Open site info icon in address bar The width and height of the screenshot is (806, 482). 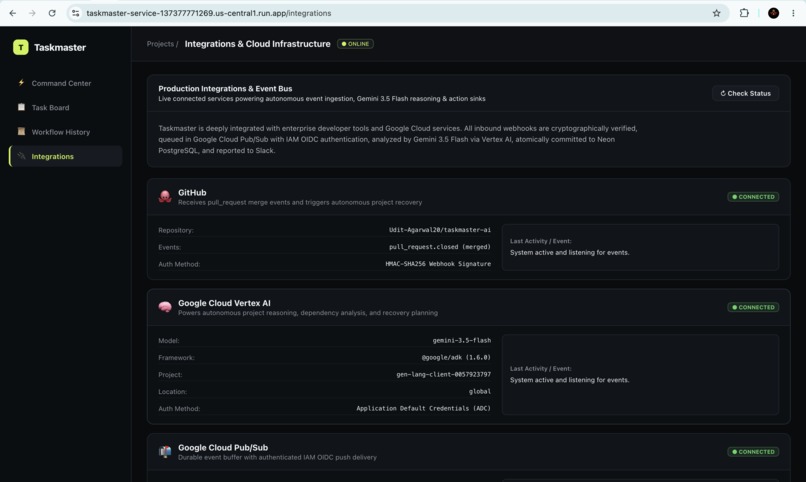pos(76,13)
